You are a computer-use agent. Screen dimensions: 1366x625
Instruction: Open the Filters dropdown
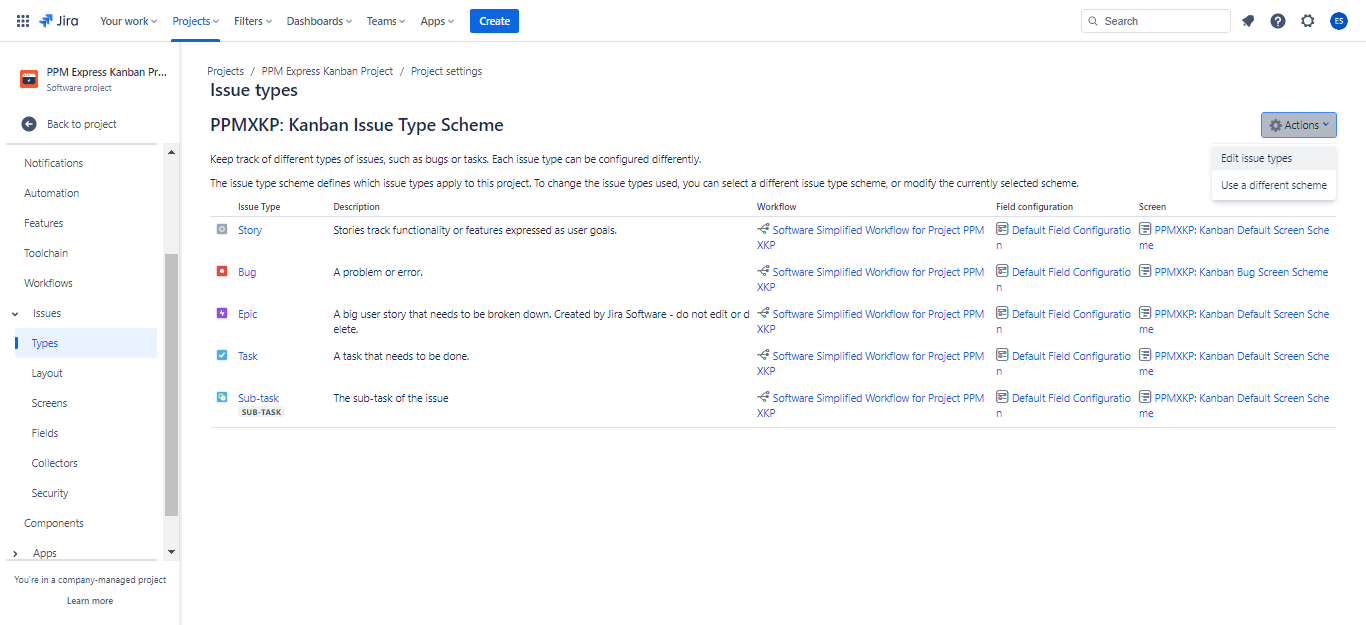point(253,21)
